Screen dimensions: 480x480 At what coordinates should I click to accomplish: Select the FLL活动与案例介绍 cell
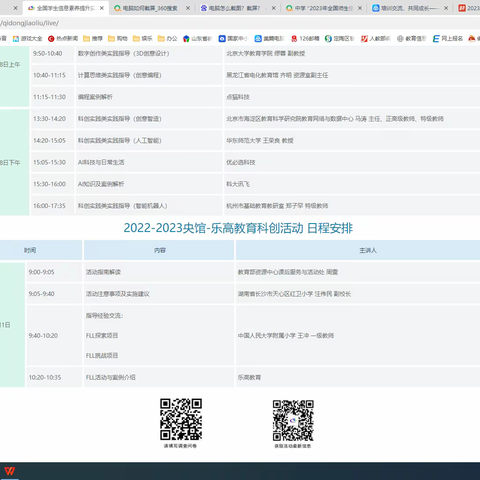click(x=159, y=377)
